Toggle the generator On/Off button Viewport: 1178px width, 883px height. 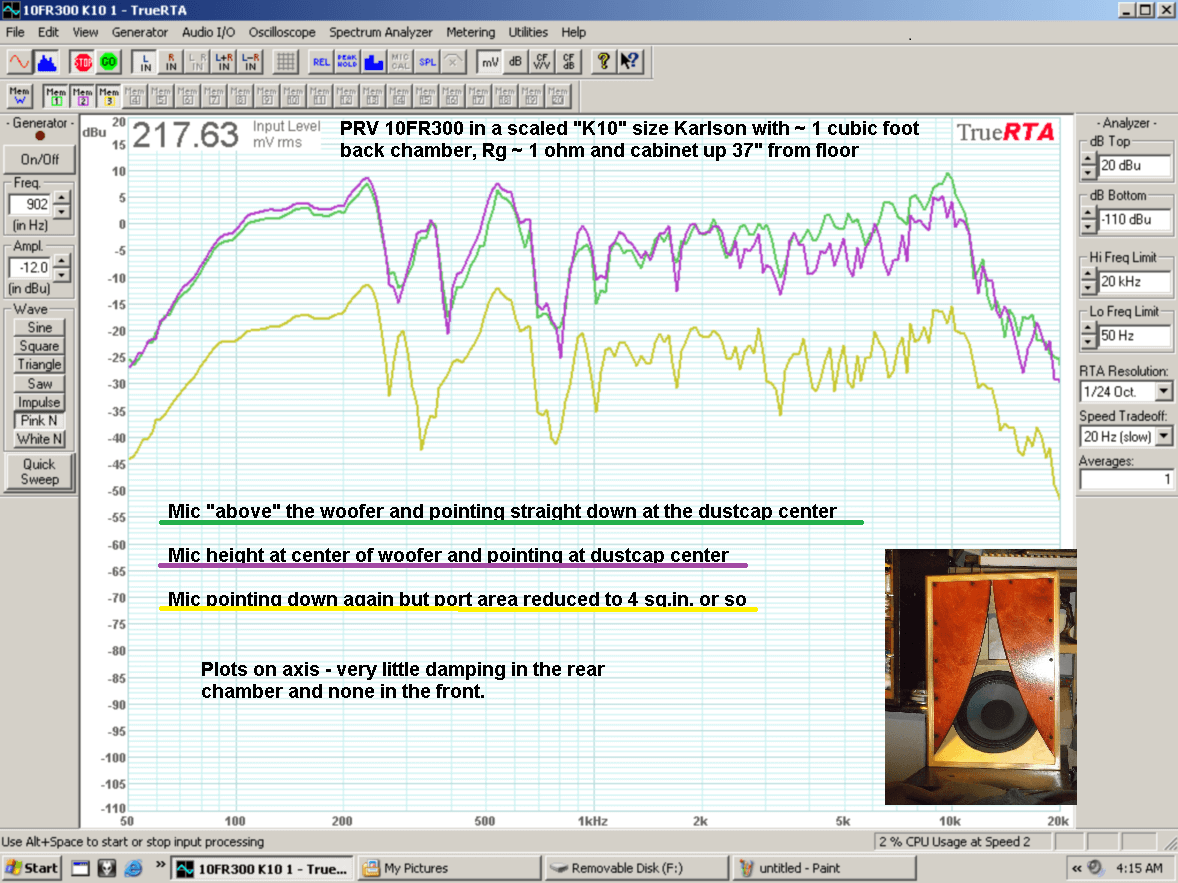click(x=39, y=159)
